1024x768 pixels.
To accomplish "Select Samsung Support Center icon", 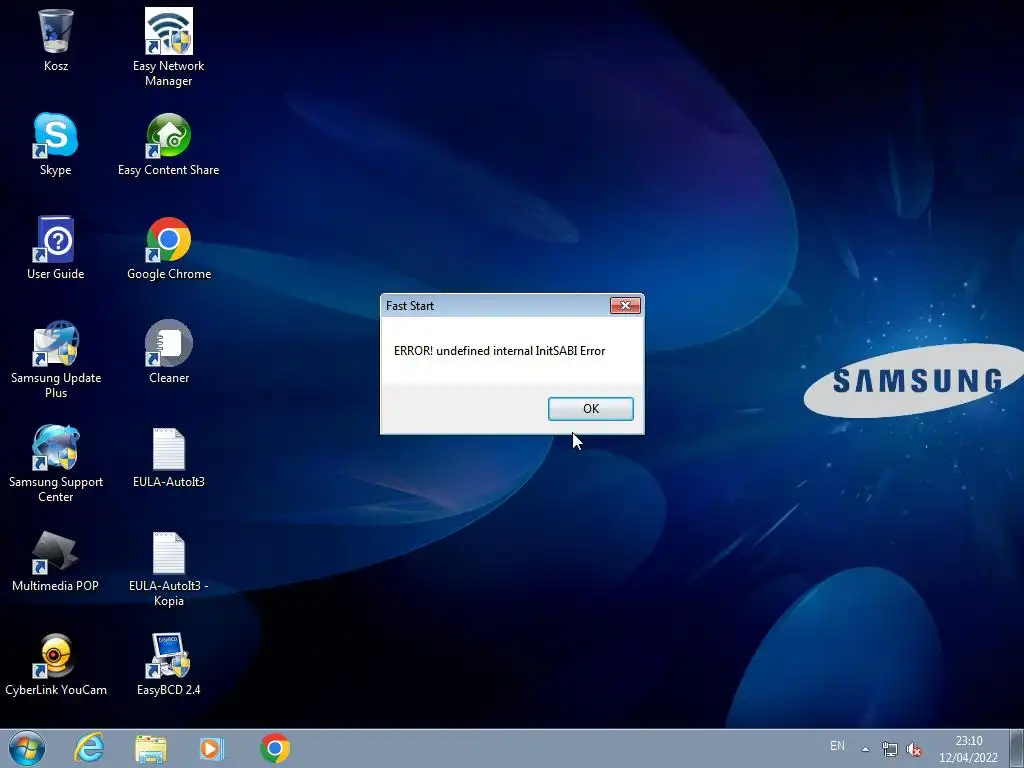I will (56, 463).
